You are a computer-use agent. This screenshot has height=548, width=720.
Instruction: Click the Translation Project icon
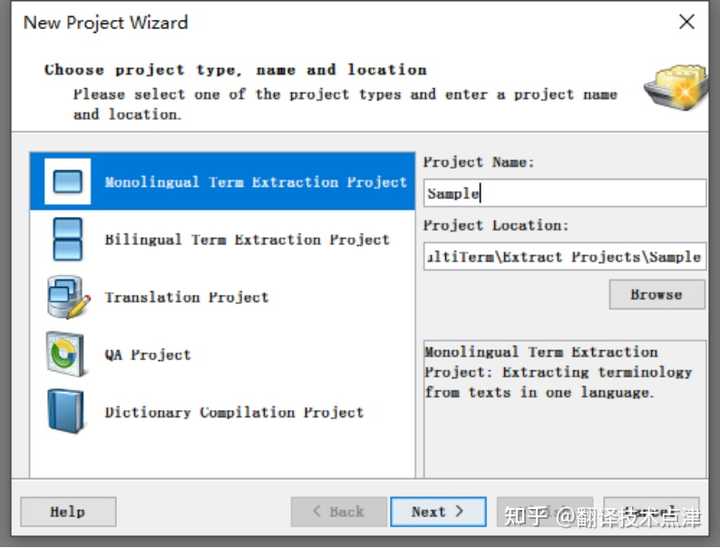click(67, 297)
